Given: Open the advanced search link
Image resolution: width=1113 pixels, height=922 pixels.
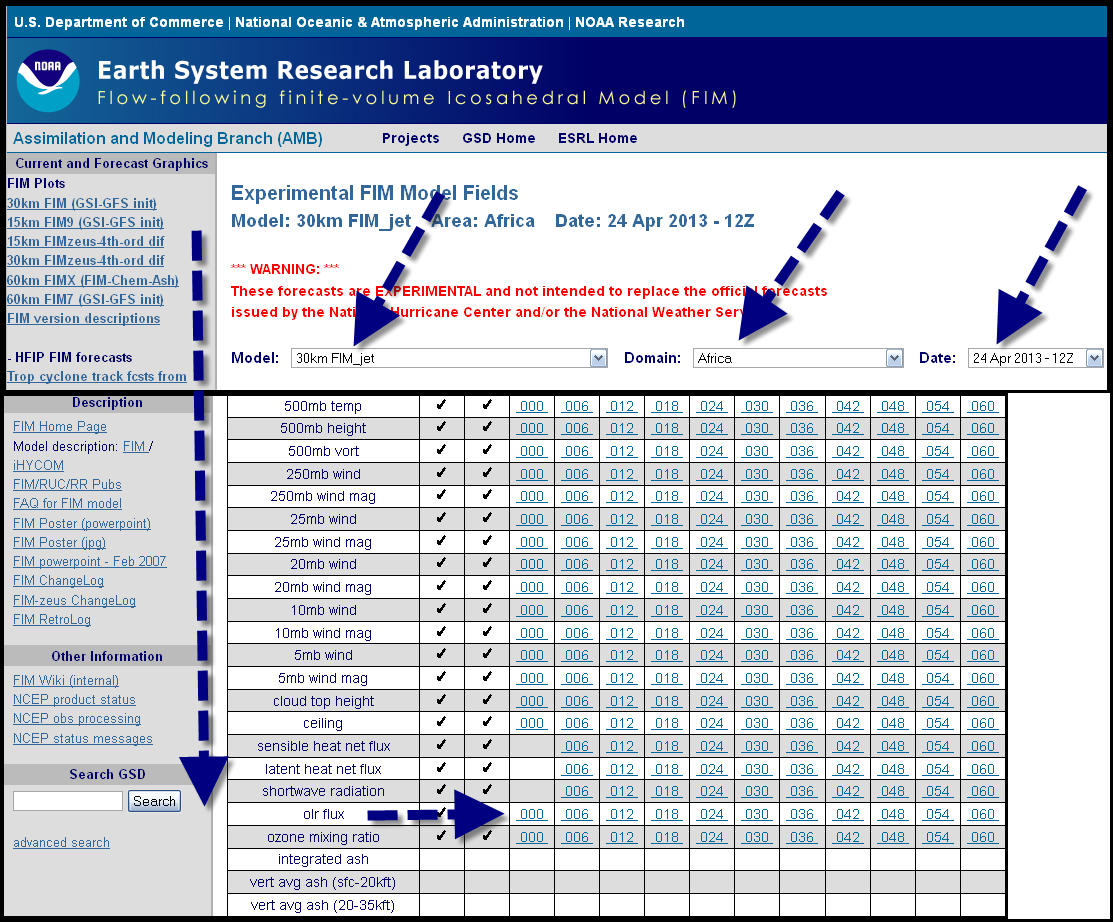Looking at the screenshot, I should (61, 843).
